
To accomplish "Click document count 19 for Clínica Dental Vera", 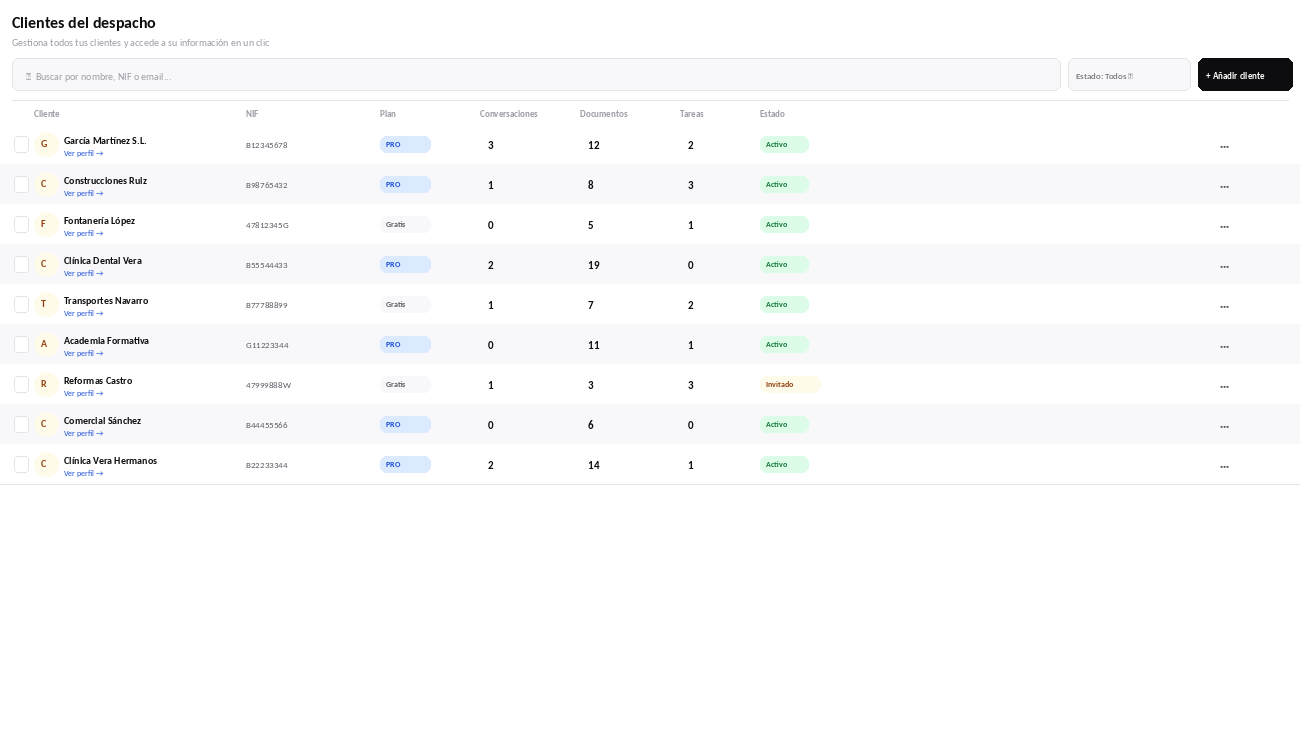I will (594, 265).
